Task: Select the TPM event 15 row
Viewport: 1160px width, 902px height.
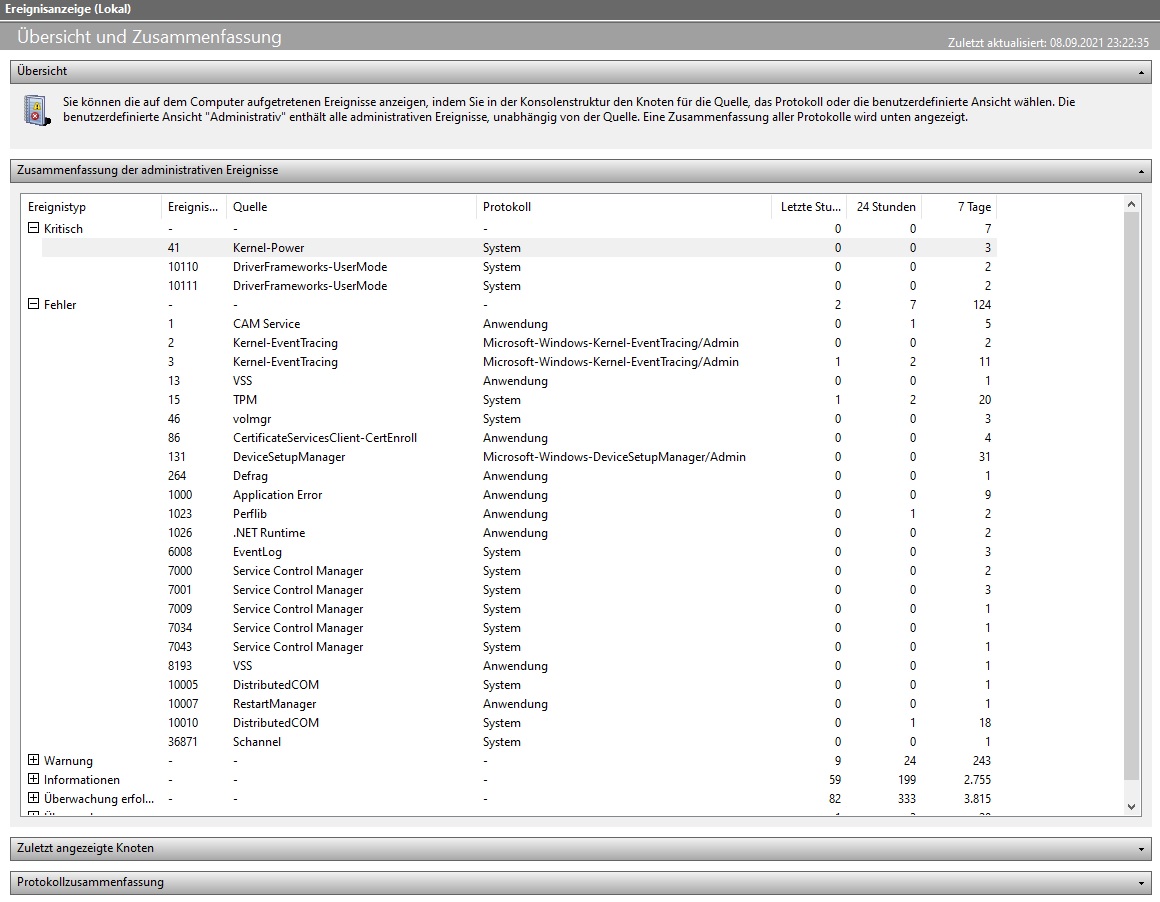Action: click(519, 400)
